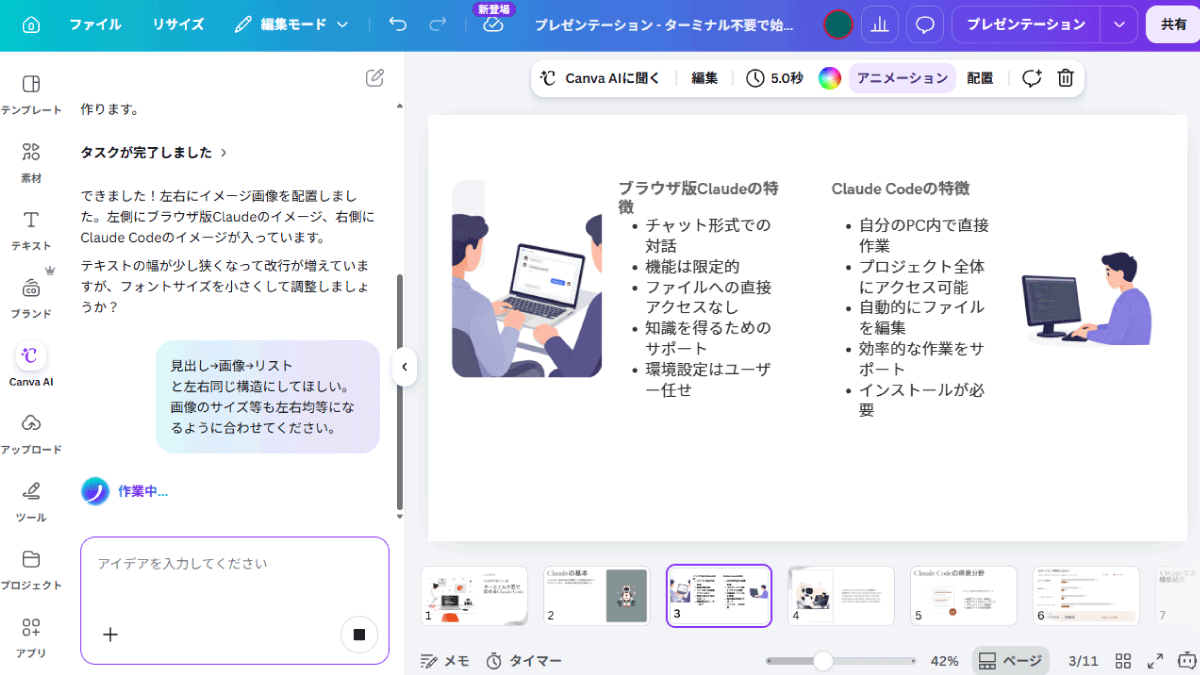The image size is (1200, 675).
Task: Click the アイデアを入力してください input field
Action: point(234,564)
